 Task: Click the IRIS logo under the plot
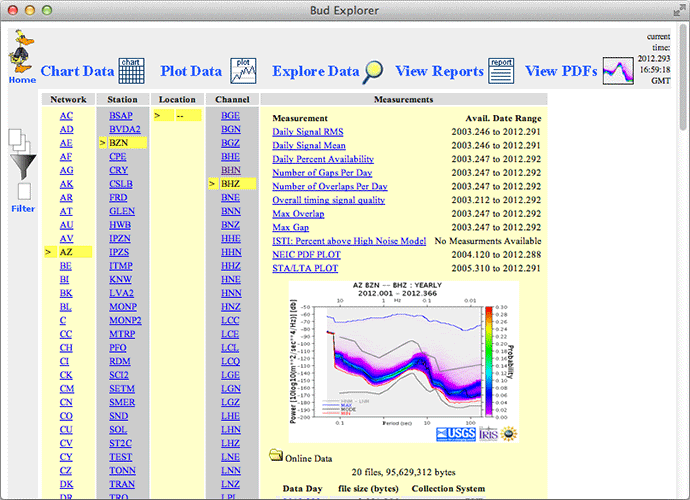pyautogui.click(x=488, y=434)
